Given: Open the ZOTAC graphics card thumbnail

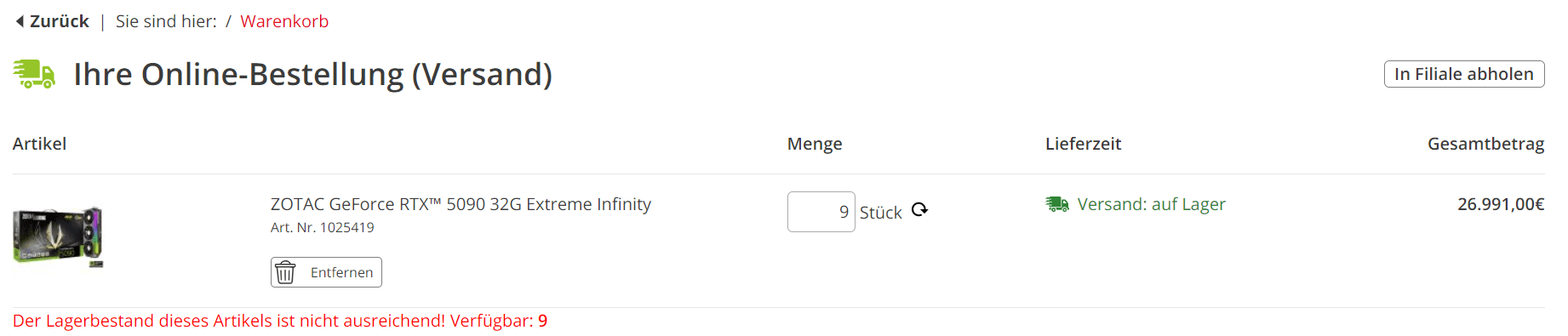Looking at the screenshot, I should (58, 236).
